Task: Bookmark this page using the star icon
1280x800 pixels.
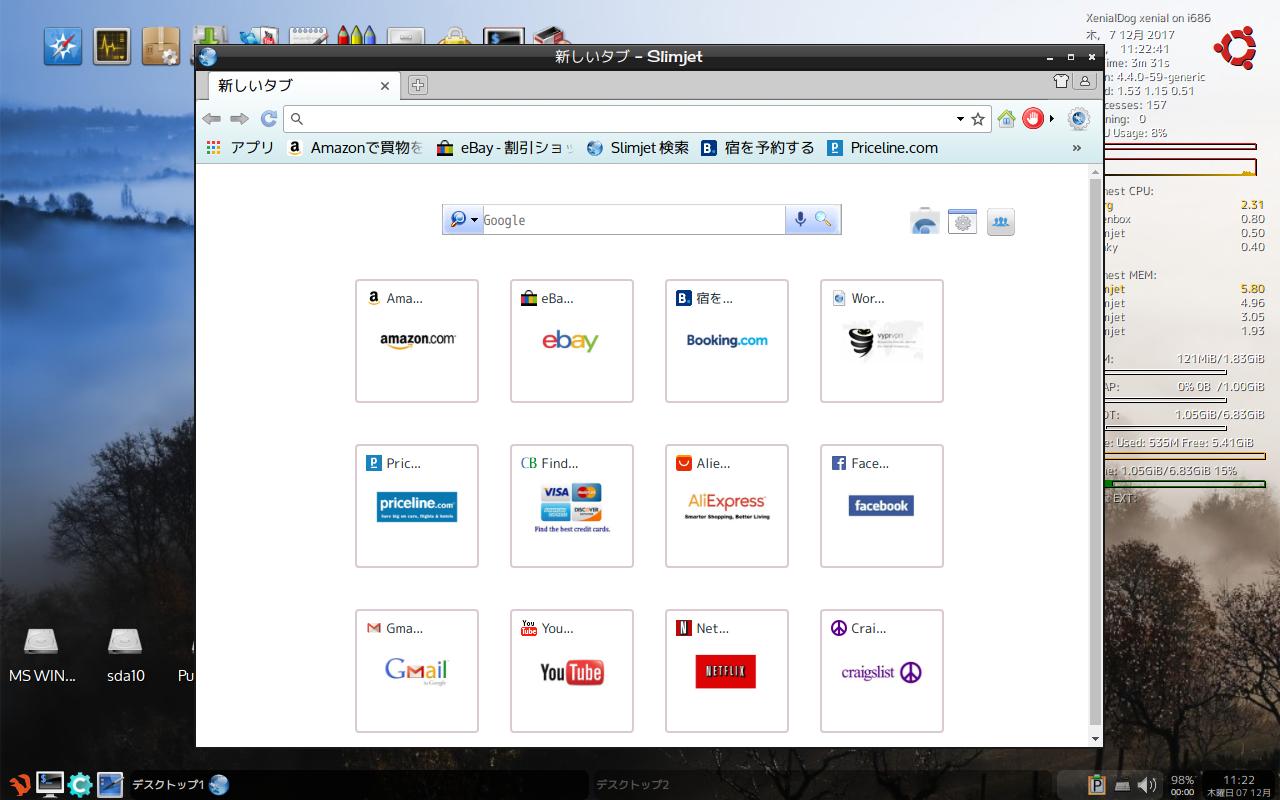Action: pos(978,118)
